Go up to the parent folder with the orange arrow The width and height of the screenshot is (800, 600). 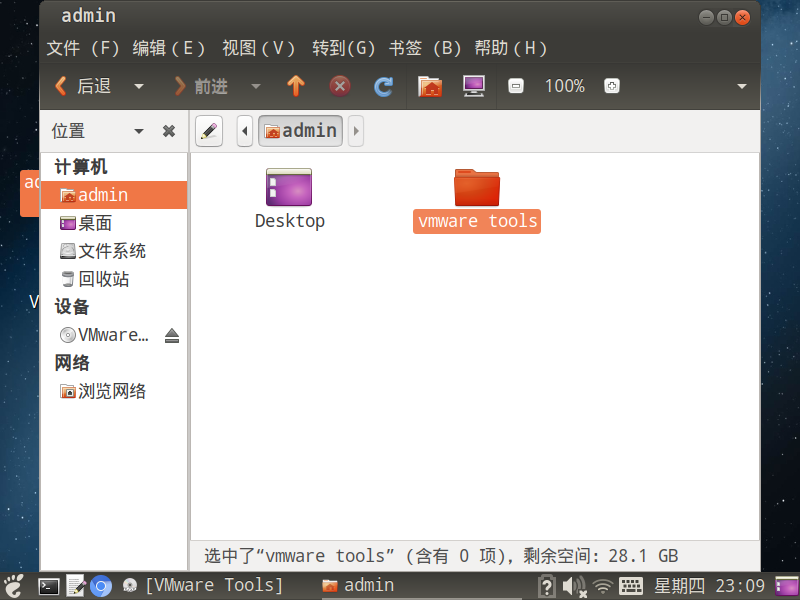pos(296,86)
